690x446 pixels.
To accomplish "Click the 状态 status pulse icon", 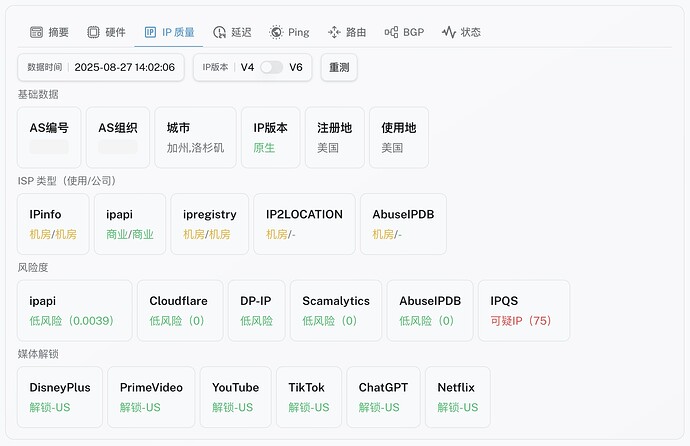I will (x=449, y=32).
